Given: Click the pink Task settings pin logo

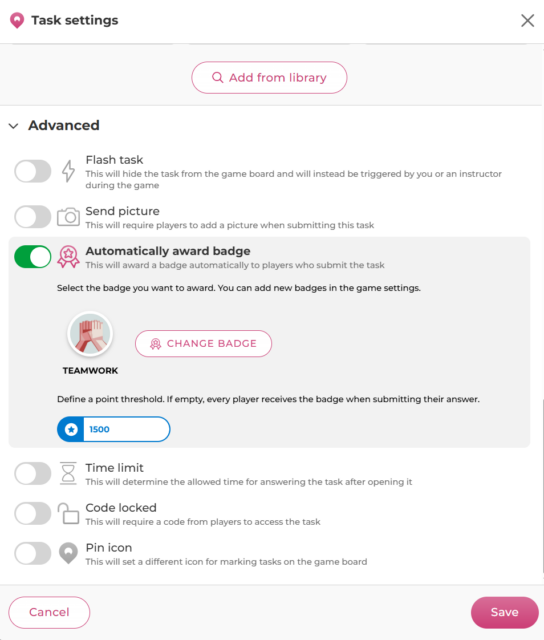Looking at the screenshot, I should coord(17,20).
